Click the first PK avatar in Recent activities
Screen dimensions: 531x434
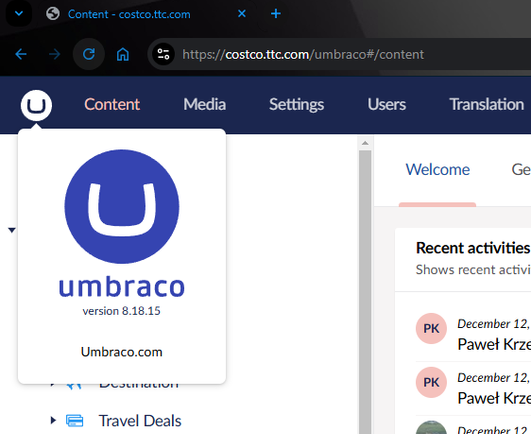click(x=431, y=328)
